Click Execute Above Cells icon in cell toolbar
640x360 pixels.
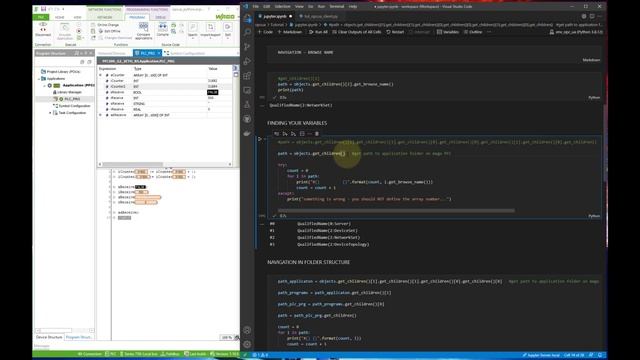[x=285, y=133]
